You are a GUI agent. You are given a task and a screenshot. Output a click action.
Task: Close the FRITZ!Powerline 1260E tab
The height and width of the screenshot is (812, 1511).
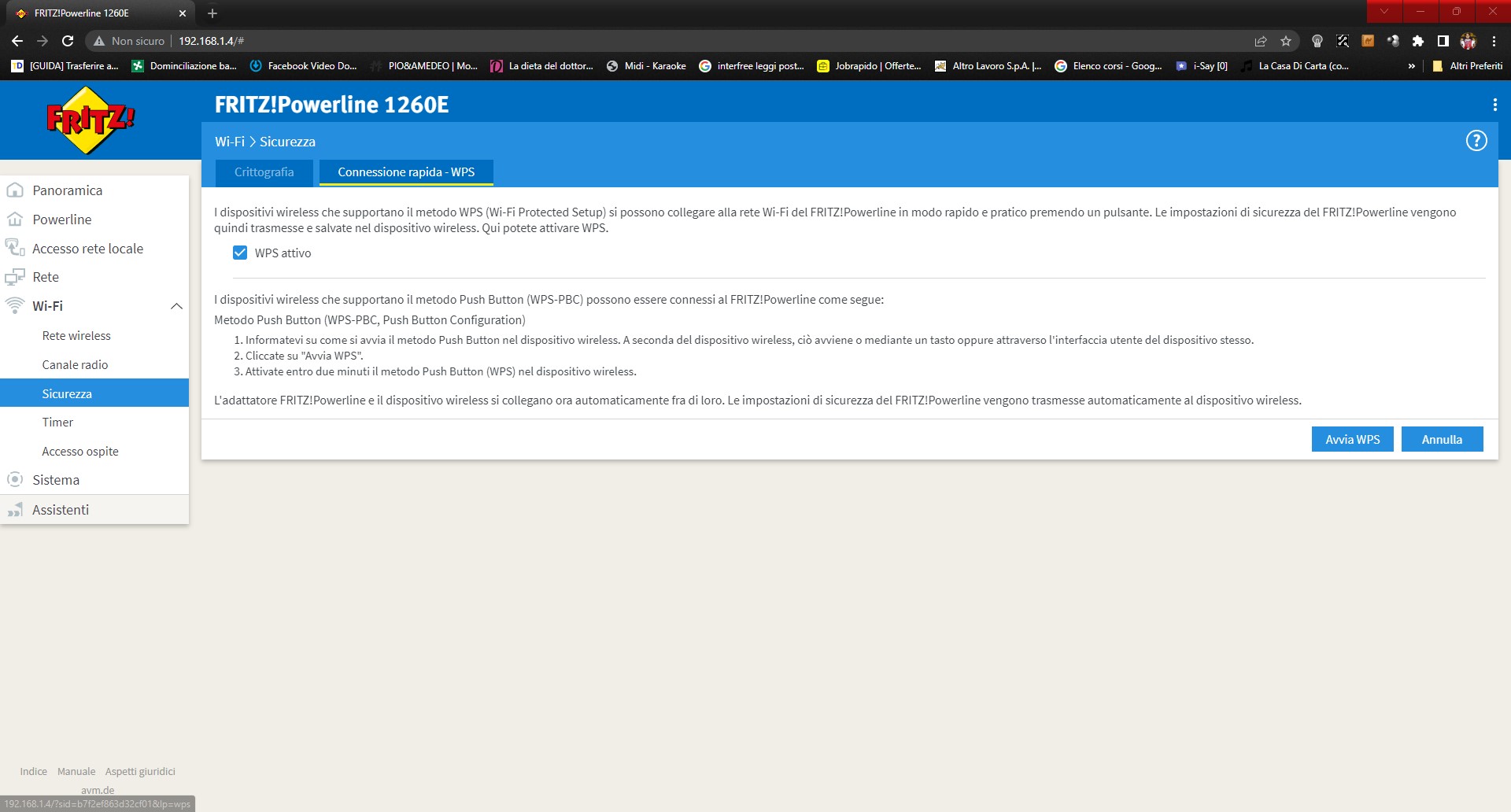[183, 13]
